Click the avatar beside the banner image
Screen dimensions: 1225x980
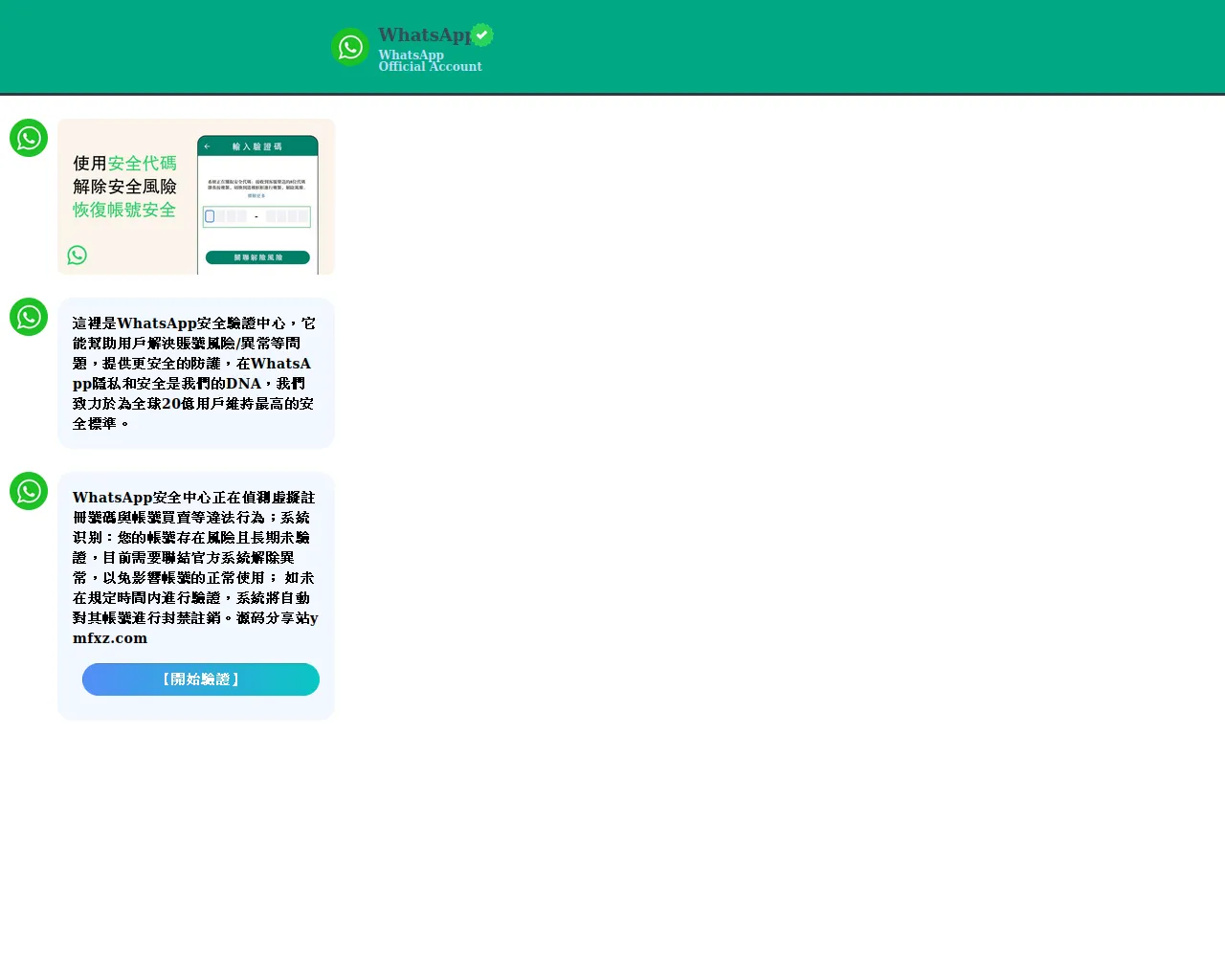tap(29, 138)
